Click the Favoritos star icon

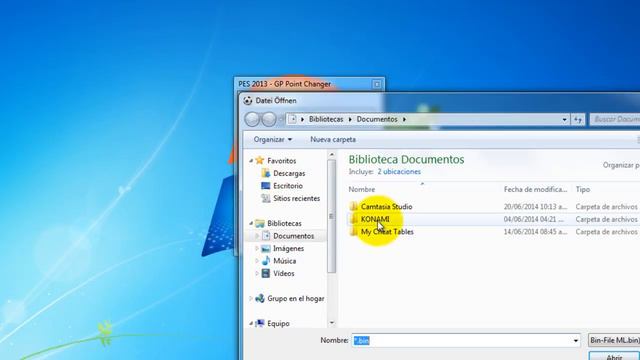click(260, 161)
